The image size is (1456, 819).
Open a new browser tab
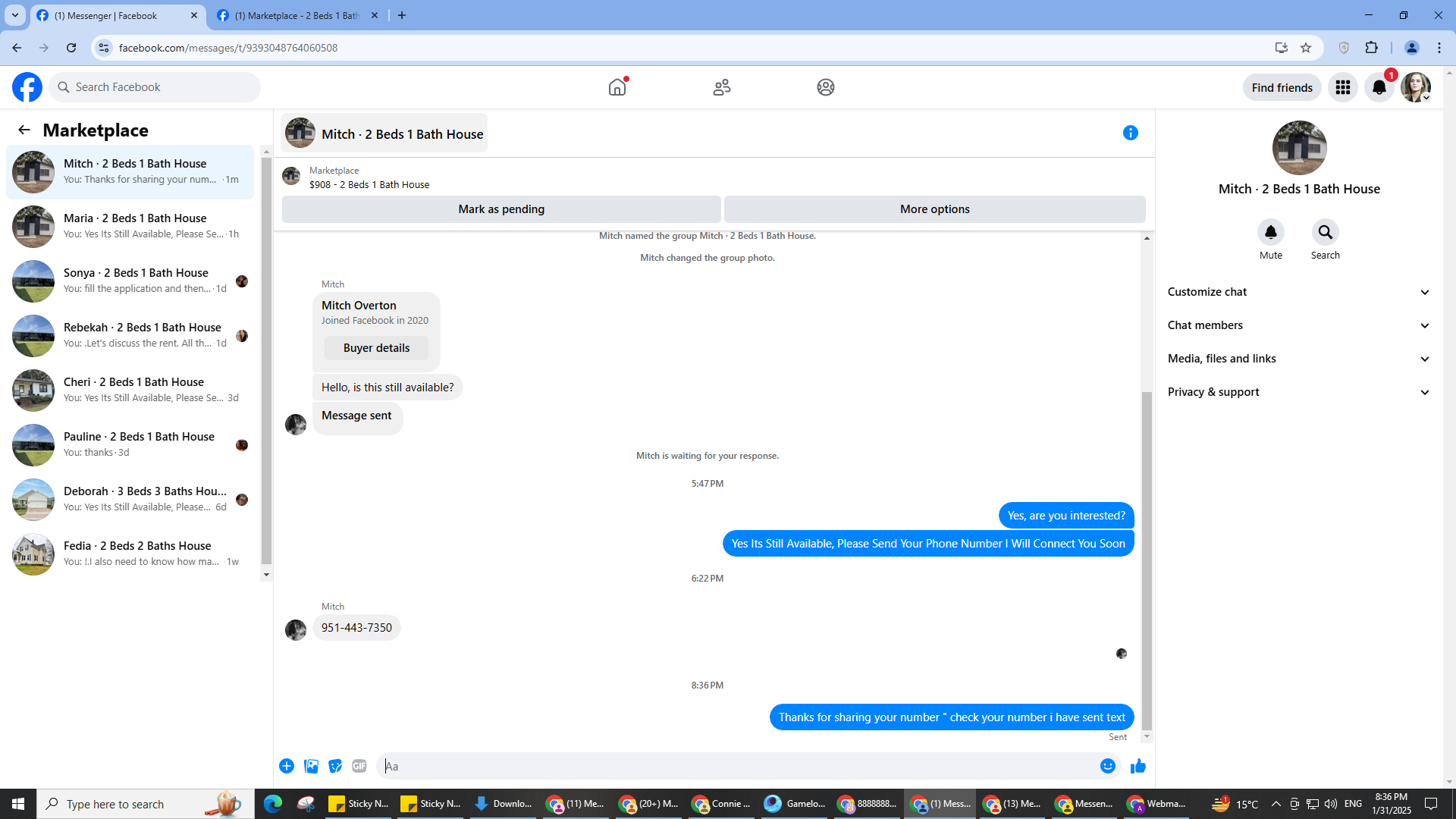[x=402, y=15]
